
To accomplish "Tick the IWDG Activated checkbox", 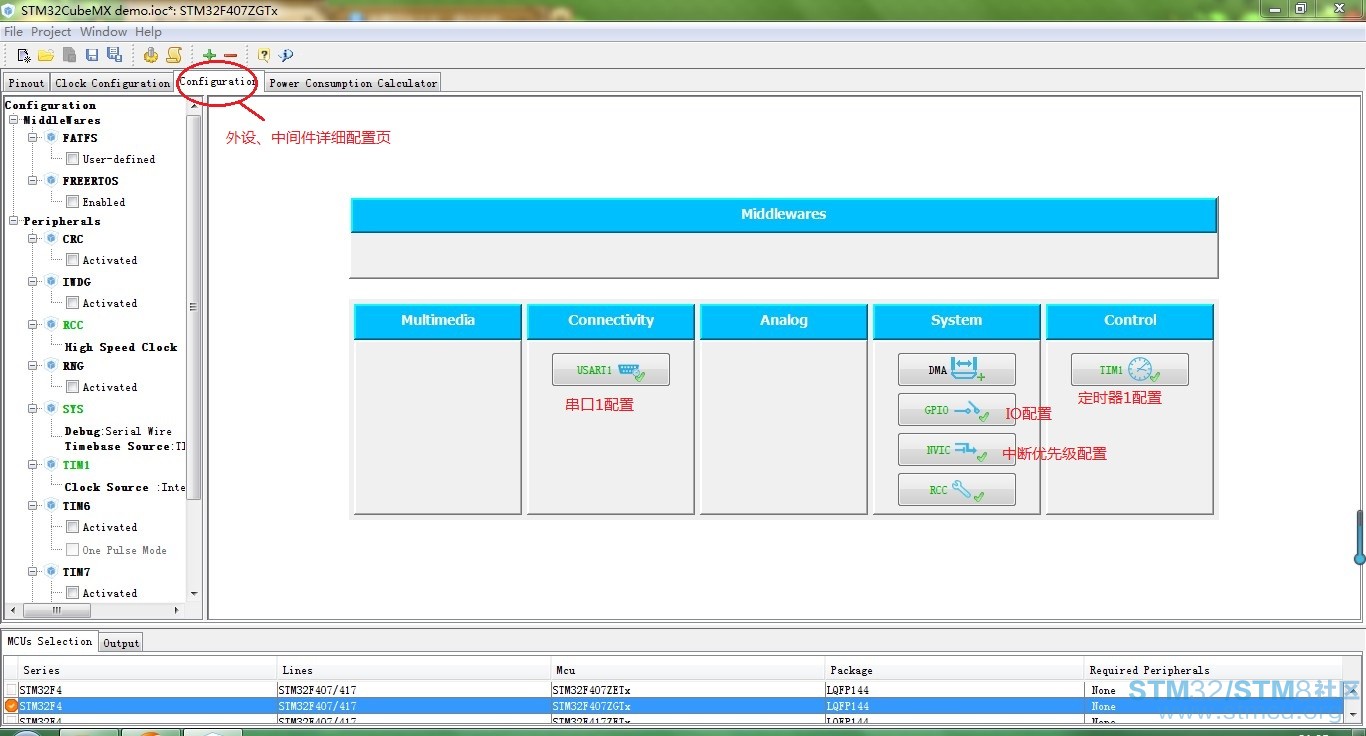I will coord(72,303).
